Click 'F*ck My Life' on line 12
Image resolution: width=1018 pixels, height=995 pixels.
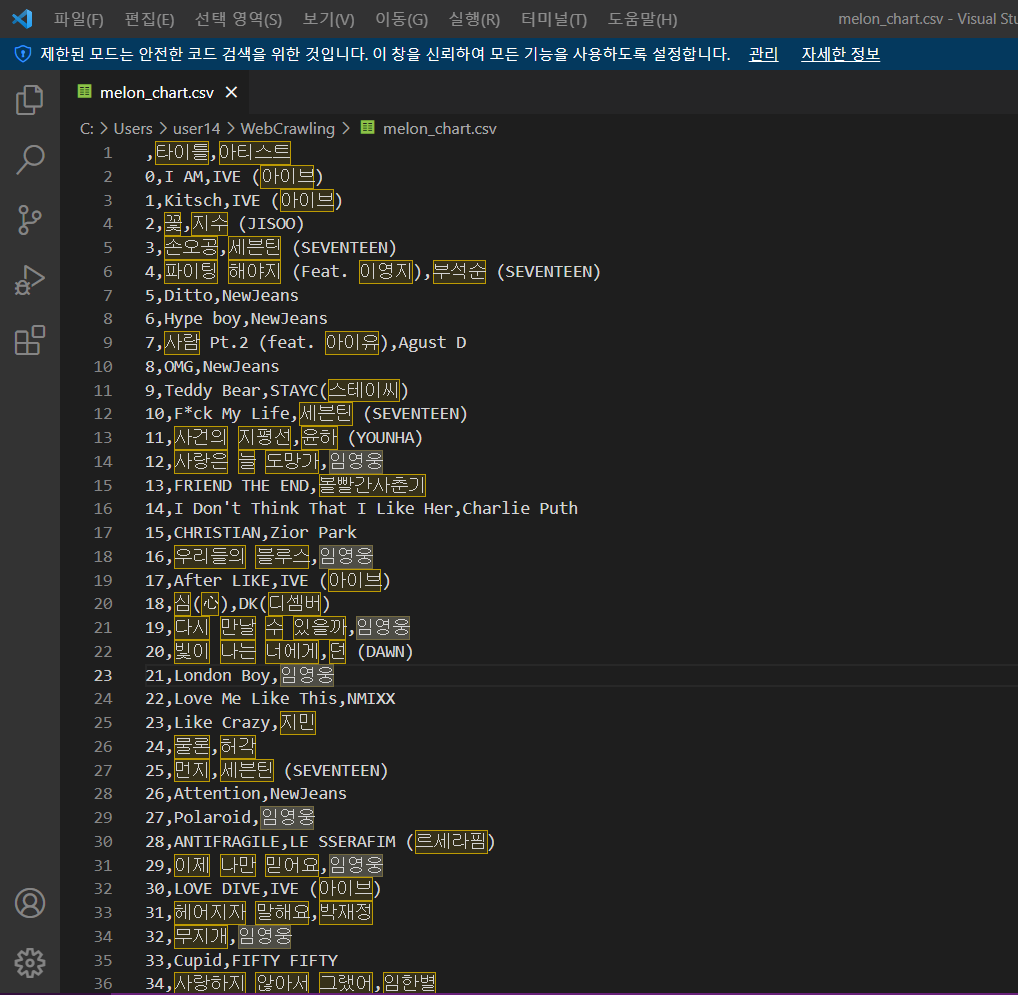[232, 413]
